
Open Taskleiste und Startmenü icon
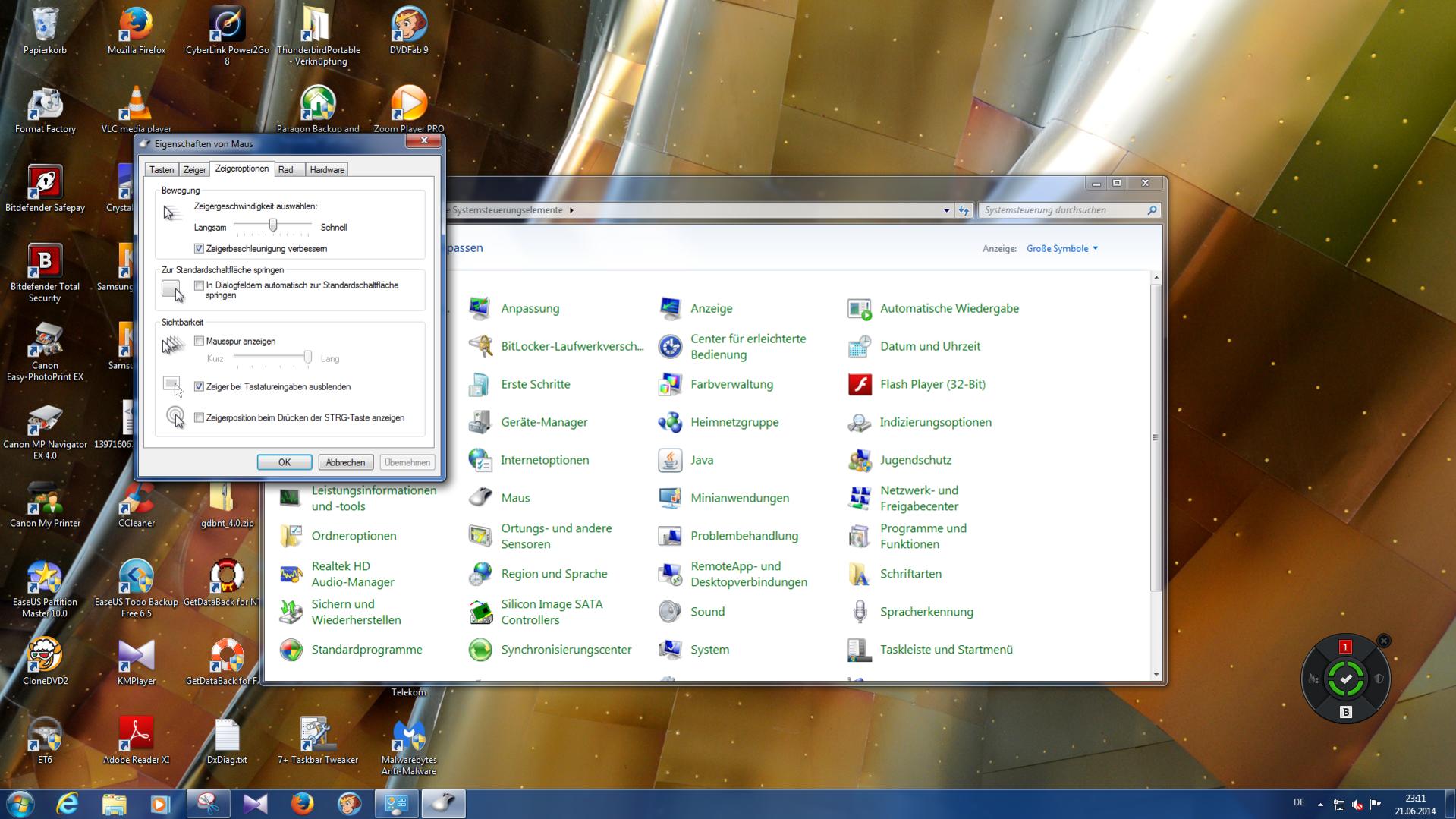point(930,650)
